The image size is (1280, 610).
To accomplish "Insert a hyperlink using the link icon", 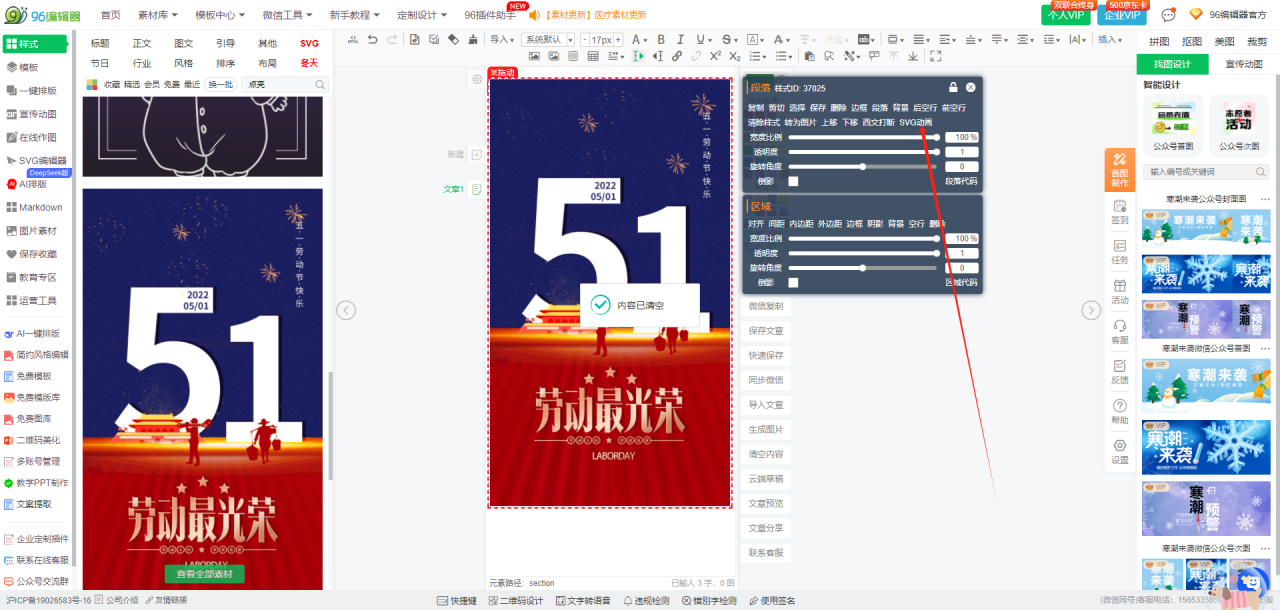I will pos(677,57).
